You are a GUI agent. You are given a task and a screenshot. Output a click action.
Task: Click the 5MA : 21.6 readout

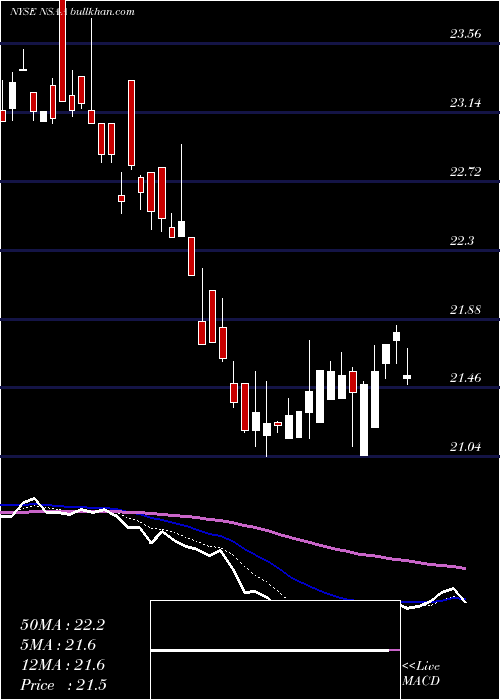tap(58, 645)
